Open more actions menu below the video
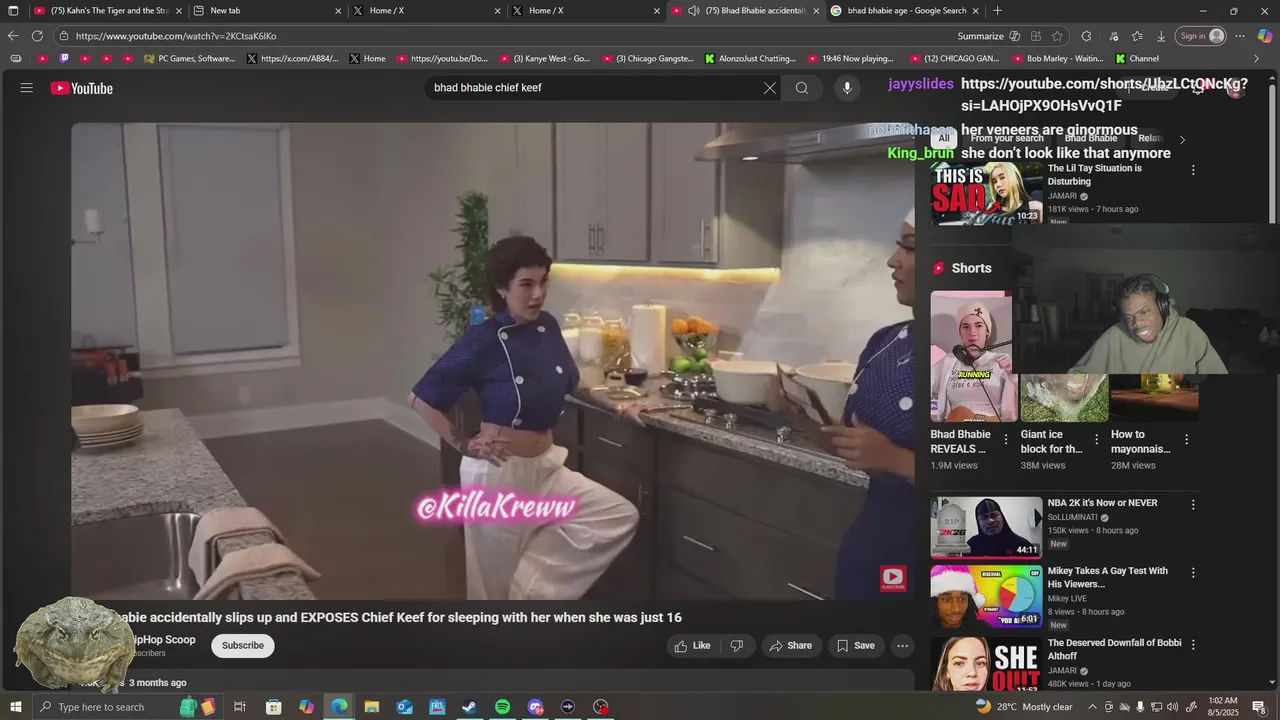1280x720 pixels. point(902,646)
